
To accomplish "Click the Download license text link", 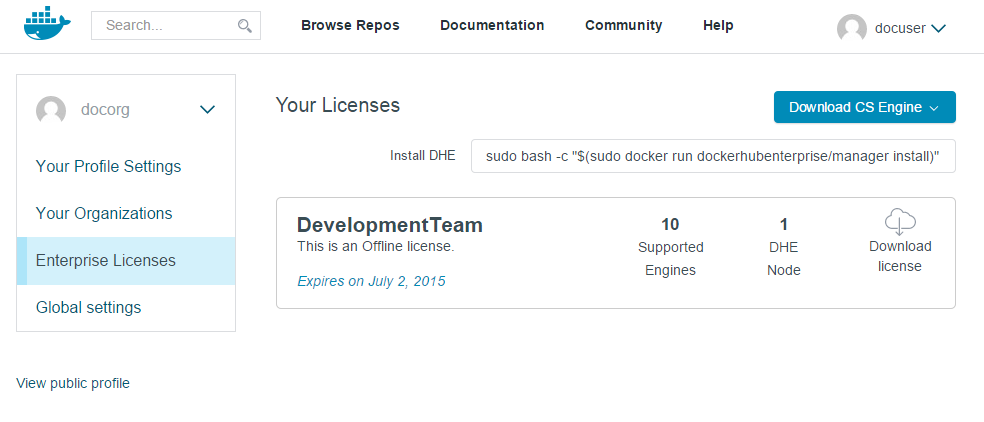I will pos(900,256).
